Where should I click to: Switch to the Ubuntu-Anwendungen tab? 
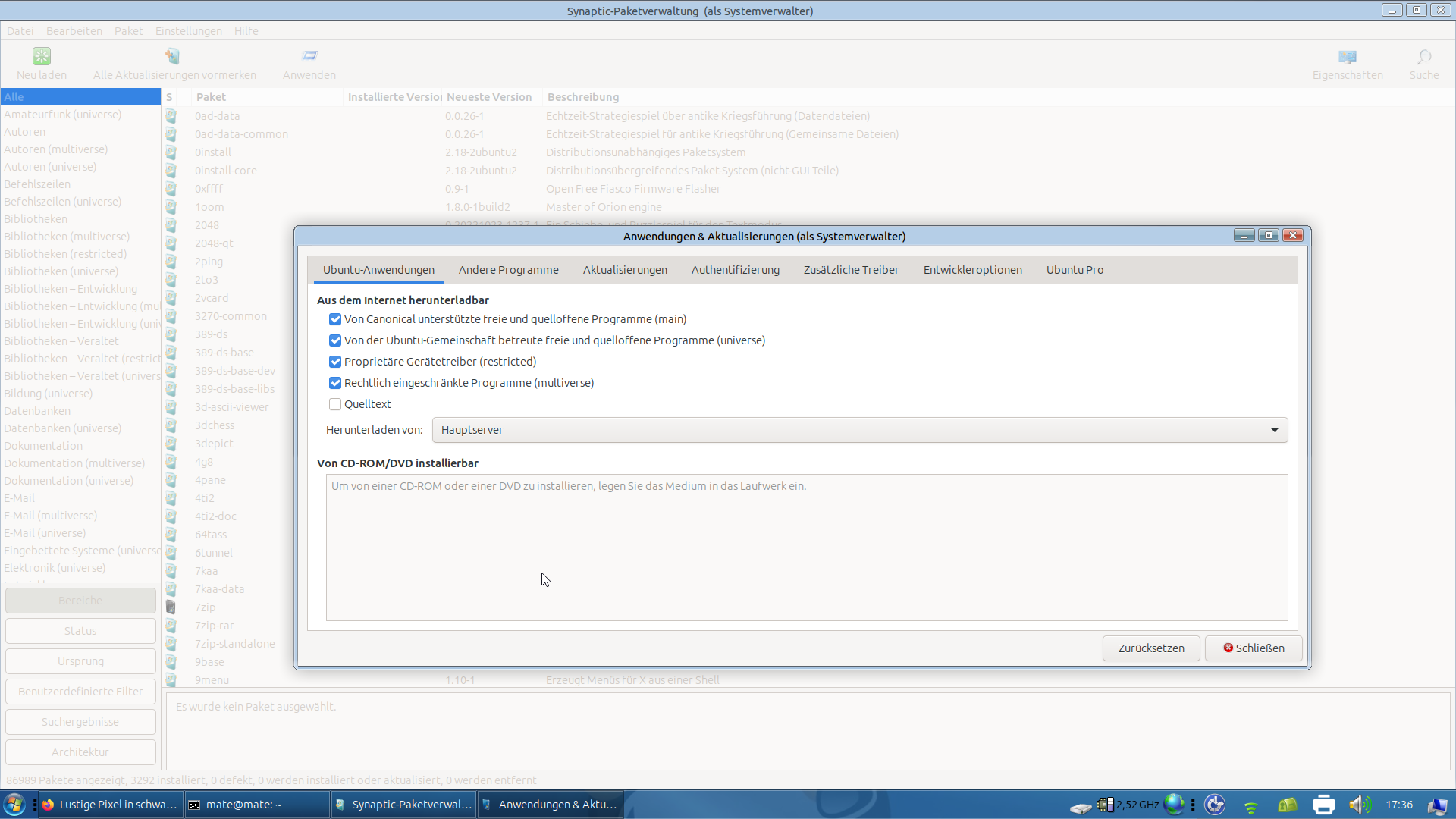[x=378, y=270]
